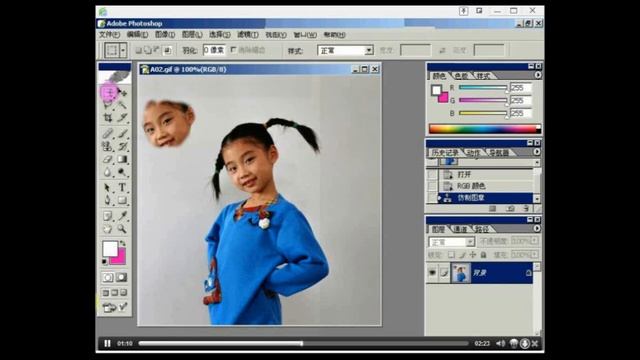The image size is (640, 360).
Task: Switch to the 色板 Swatches tab
Action: point(461,76)
